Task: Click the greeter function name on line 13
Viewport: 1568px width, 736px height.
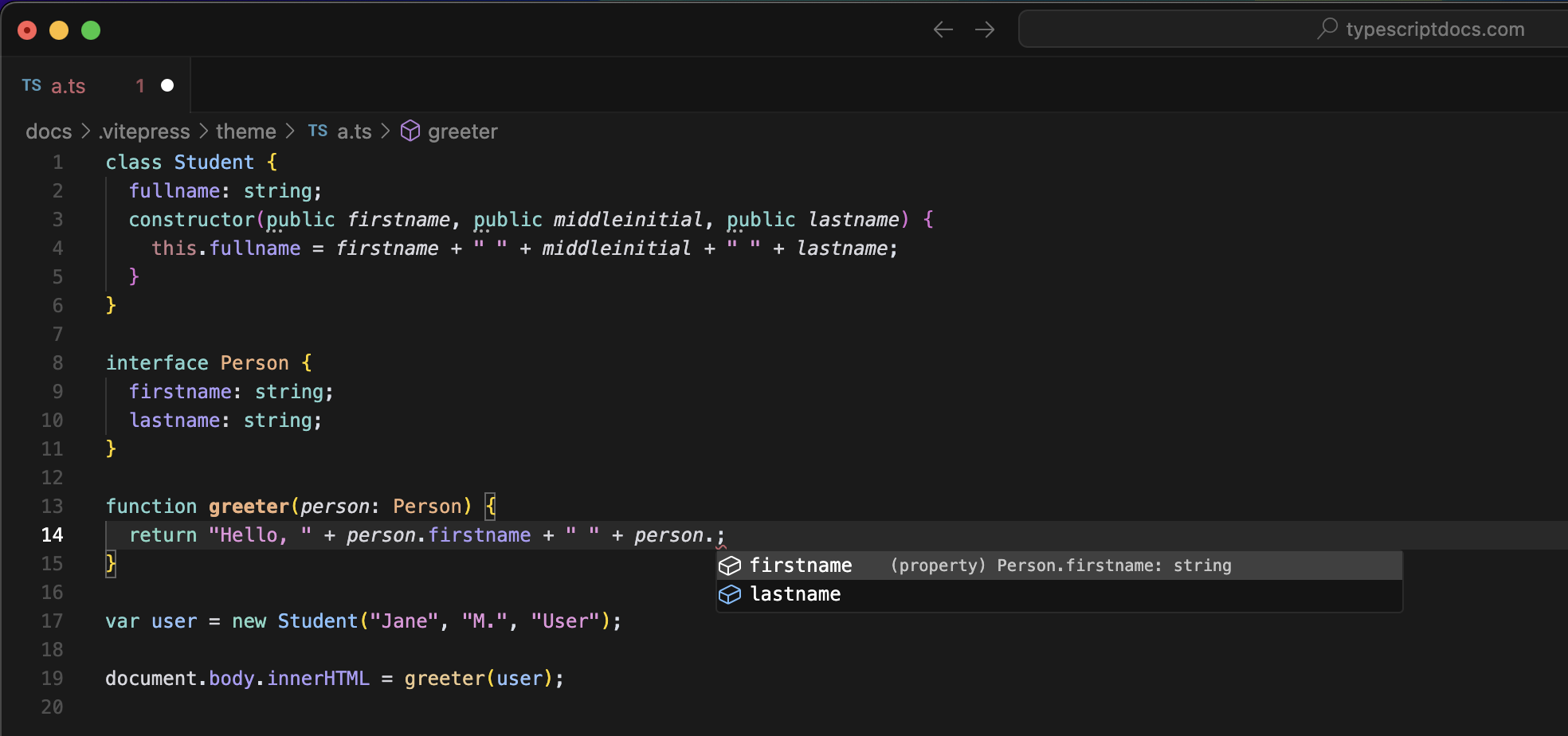Action: (x=249, y=507)
